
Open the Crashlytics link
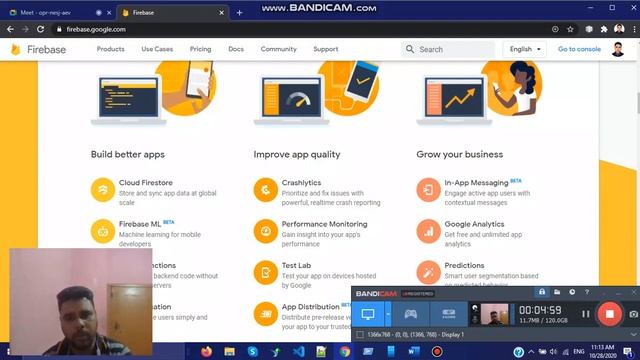[x=301, y=182]
